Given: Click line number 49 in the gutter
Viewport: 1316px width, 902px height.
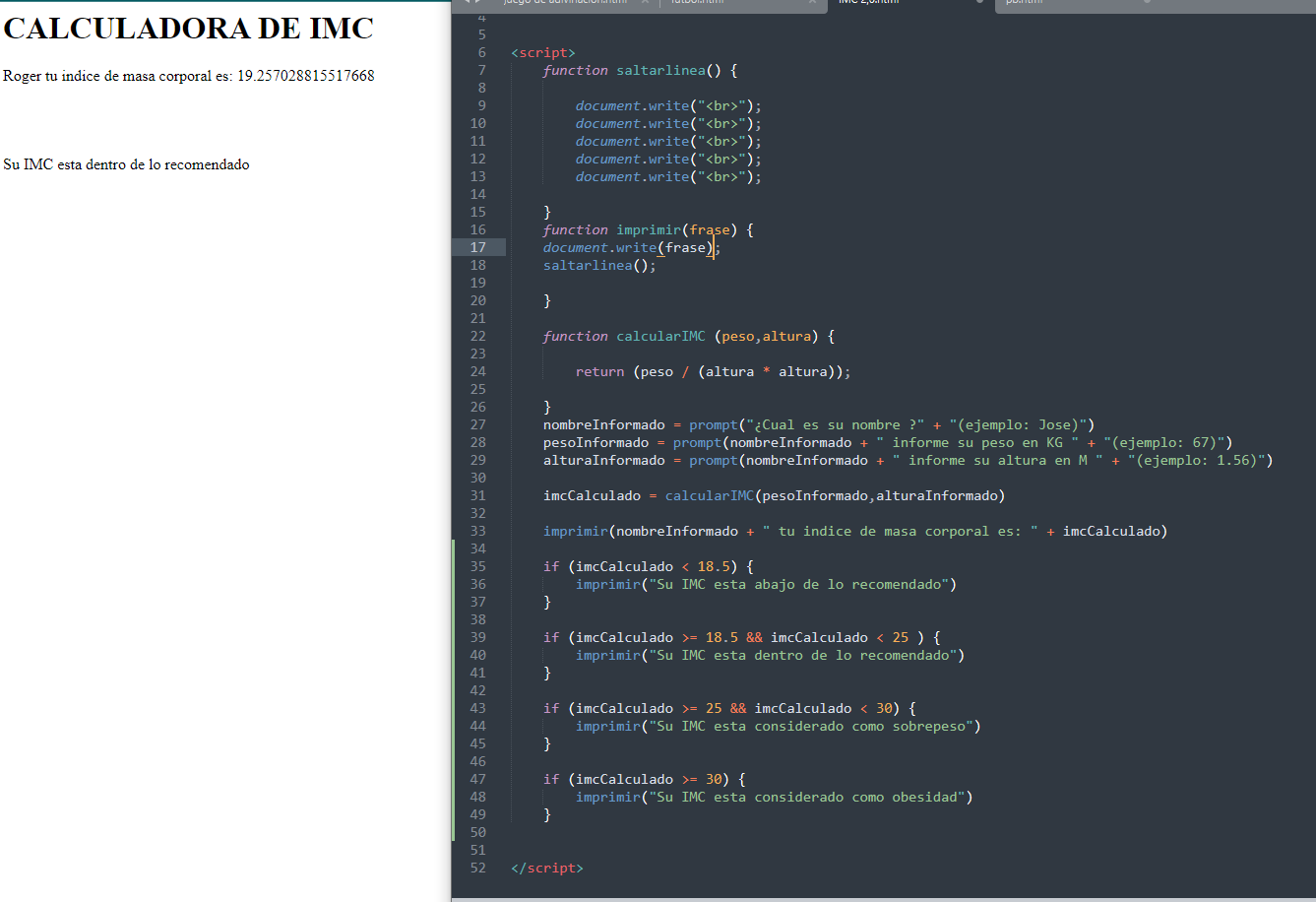Looking at the screenshot, I should click(x=477, y=814).
